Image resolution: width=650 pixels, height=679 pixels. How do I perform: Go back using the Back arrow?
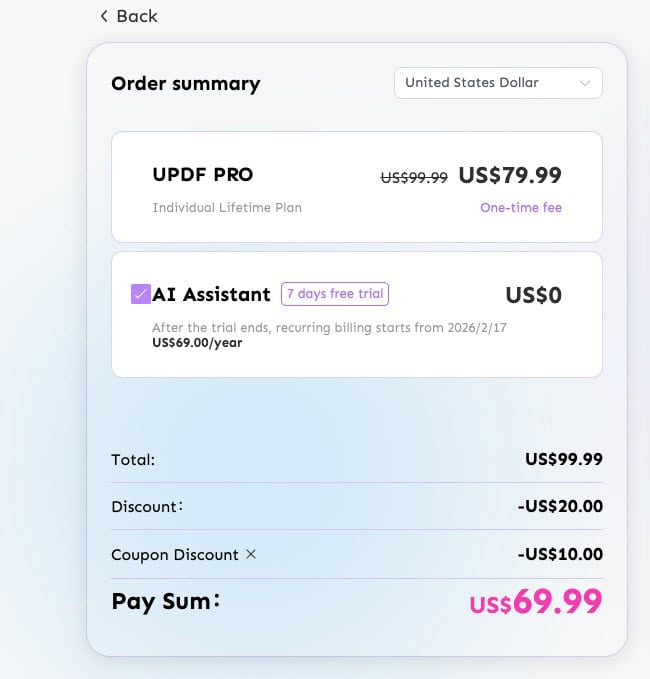(x=104, y=16)
